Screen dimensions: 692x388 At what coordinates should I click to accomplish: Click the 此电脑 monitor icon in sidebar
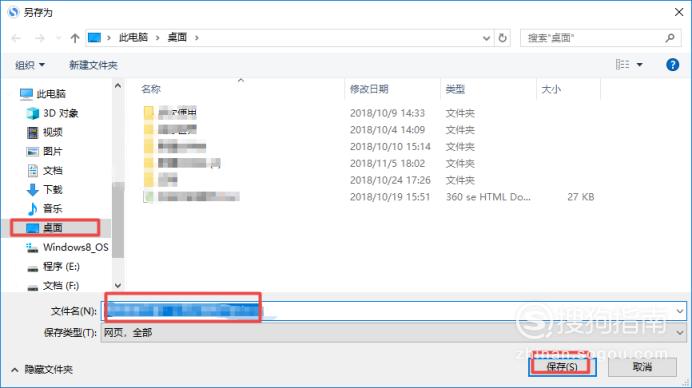(26, 94)
